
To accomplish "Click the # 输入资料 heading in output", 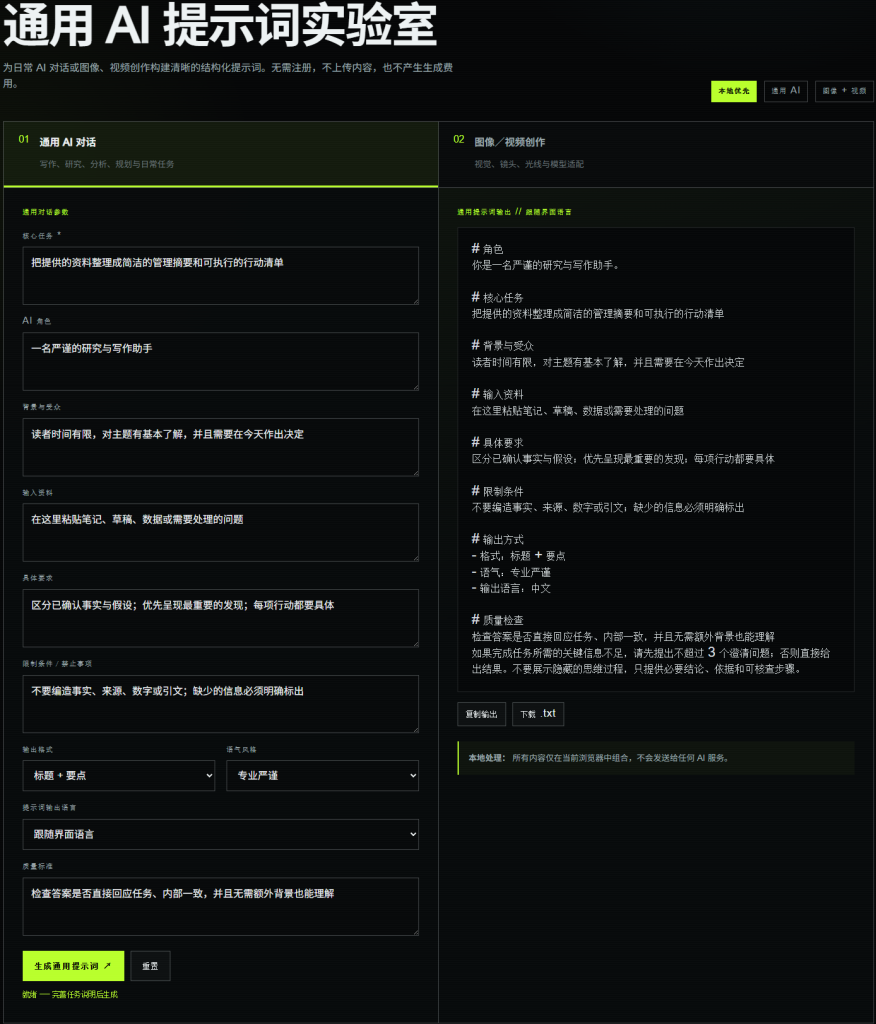I will pos(497,394).
